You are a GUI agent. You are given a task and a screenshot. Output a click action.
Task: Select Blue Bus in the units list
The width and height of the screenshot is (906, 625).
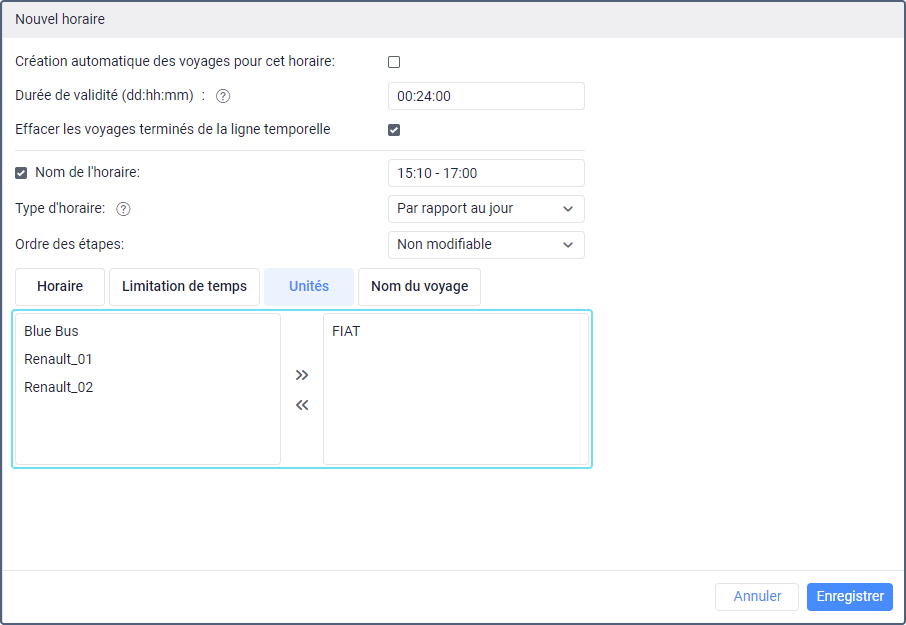(x=51, y=332)
